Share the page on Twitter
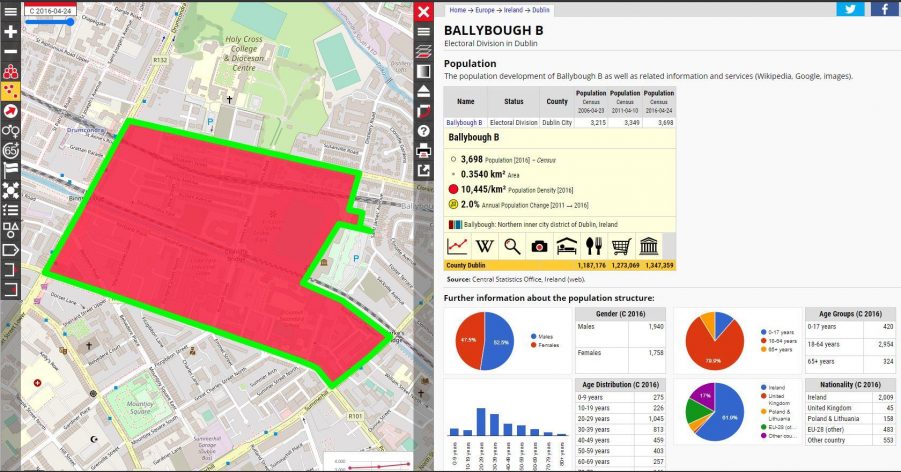 tap(850, 9)
